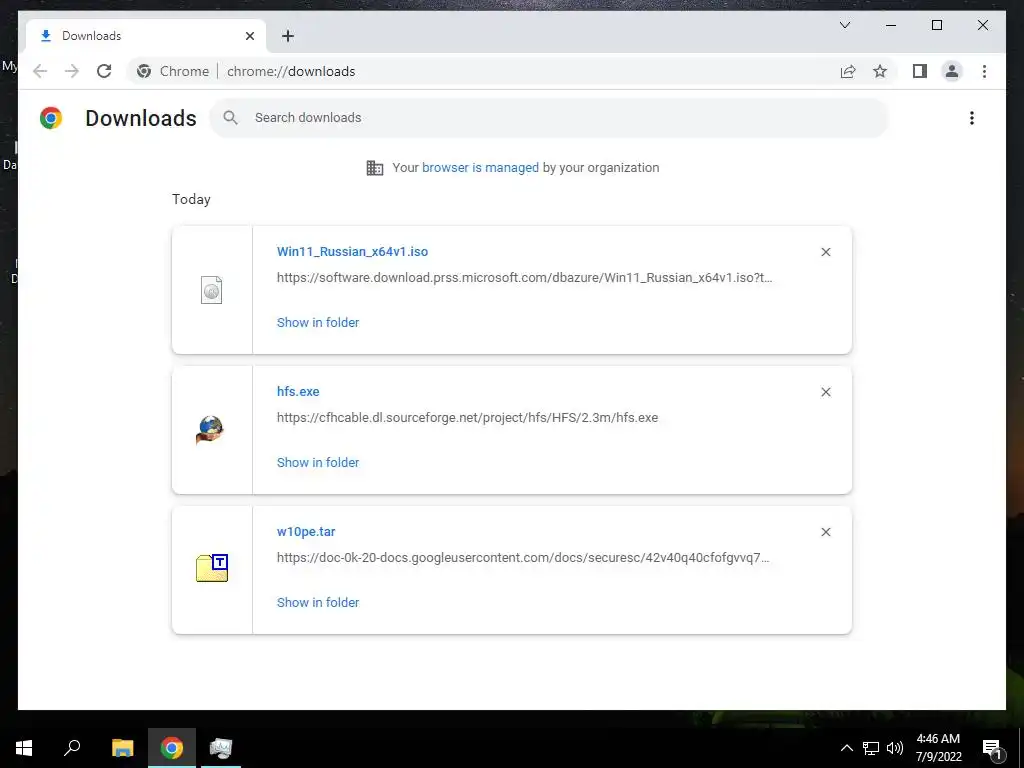
Task: Click the hfs.exe globe icon
Action: [210, 430]
